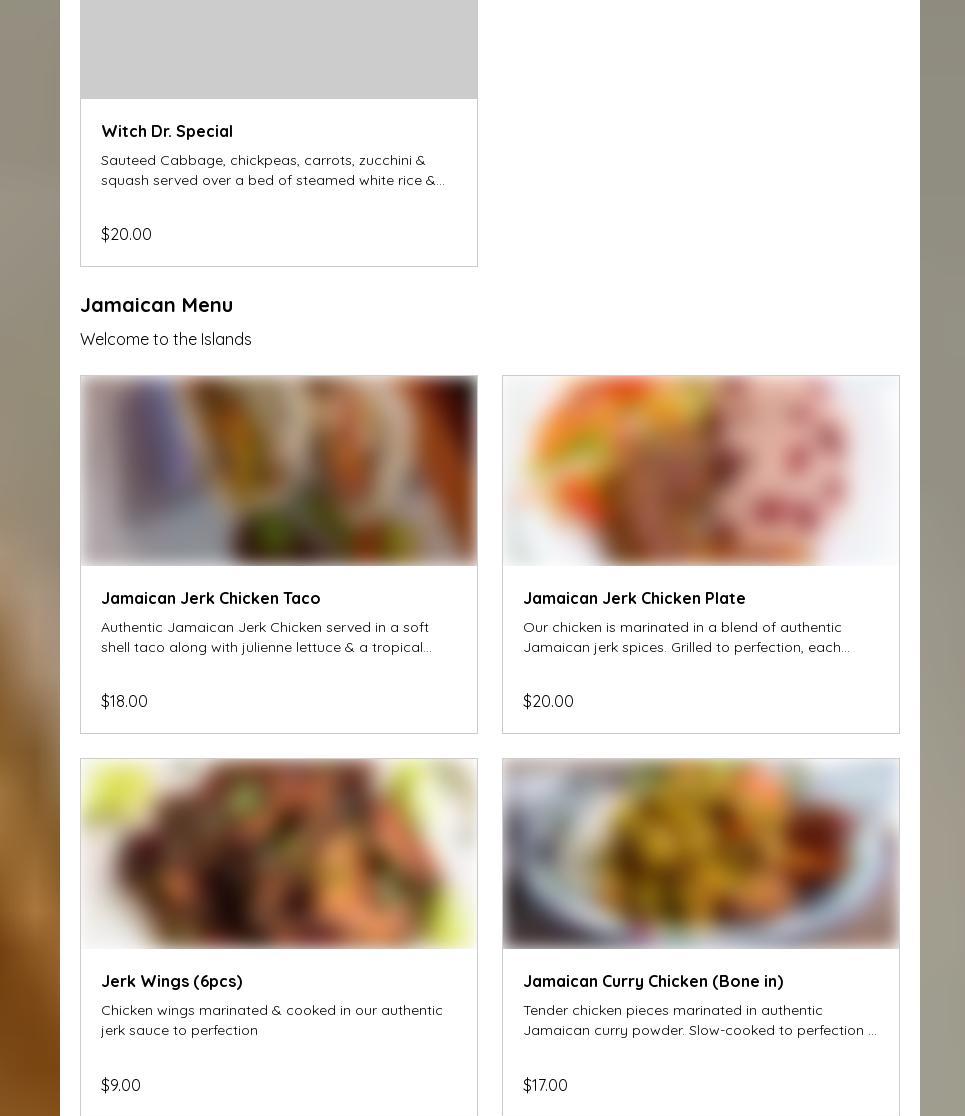Open the Jerk Wings (6pcs) photo

tap(279, 853)
